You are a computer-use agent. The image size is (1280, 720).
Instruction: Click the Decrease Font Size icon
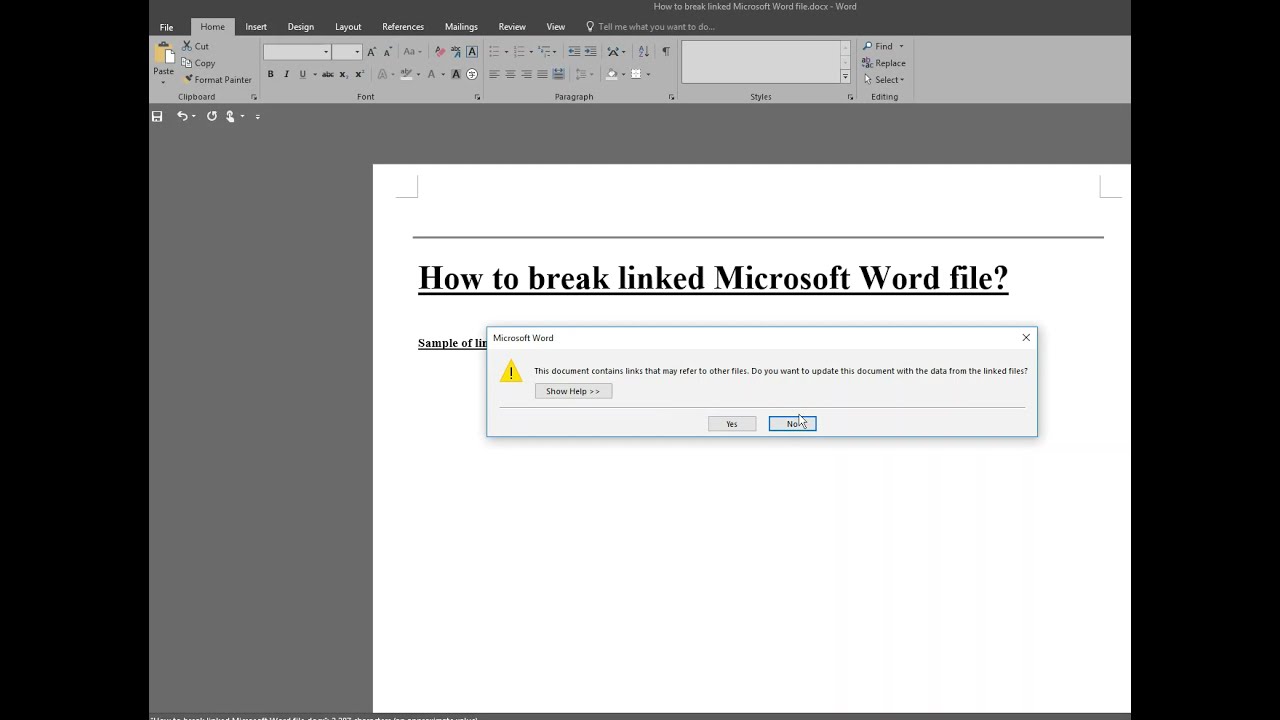[x=387, y=51]
